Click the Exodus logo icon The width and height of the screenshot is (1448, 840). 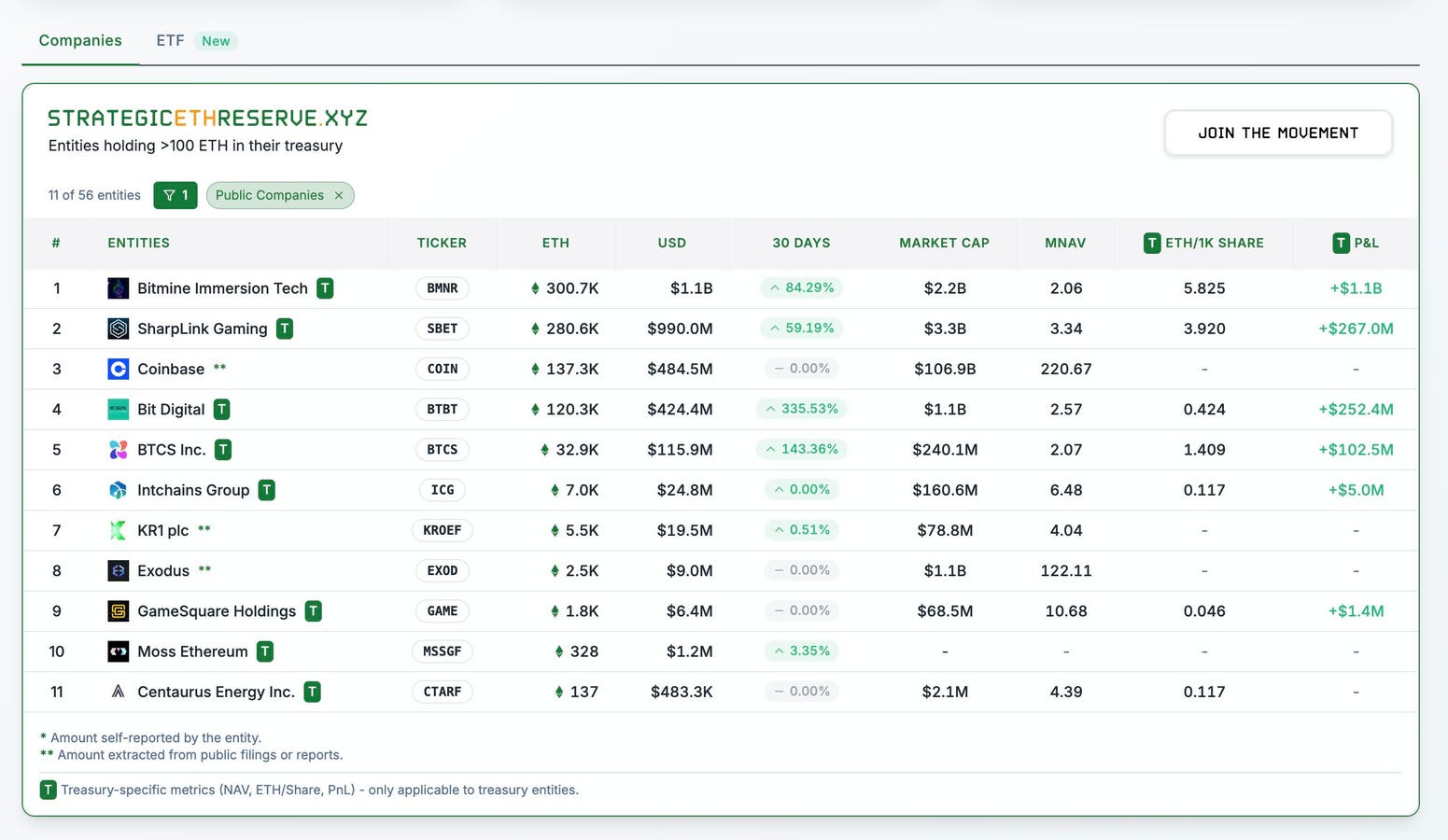coord(118,570)
